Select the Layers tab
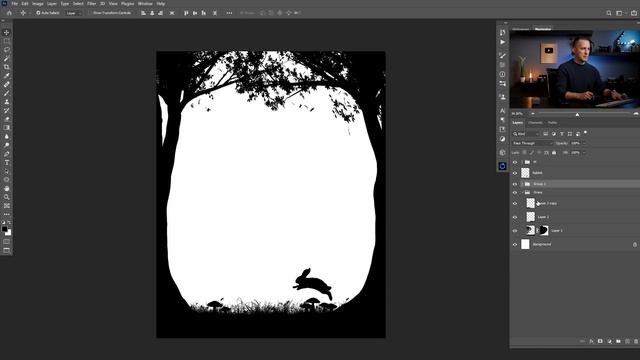This screenshot has height=360, width=640. tap(518, 122)
